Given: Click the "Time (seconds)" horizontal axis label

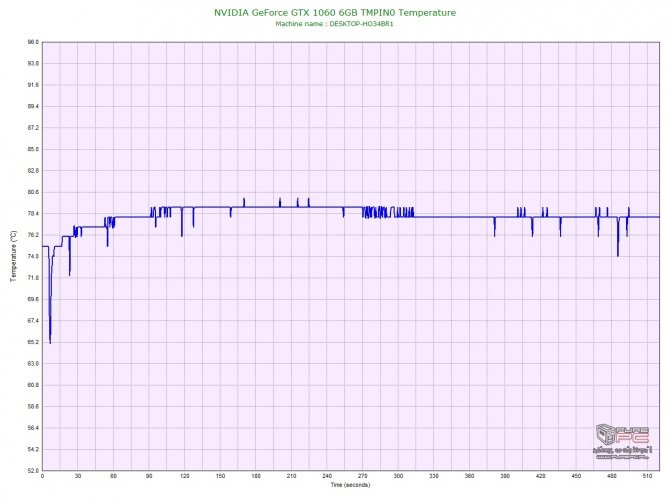Looking at the screenshot, I should 350,485.
